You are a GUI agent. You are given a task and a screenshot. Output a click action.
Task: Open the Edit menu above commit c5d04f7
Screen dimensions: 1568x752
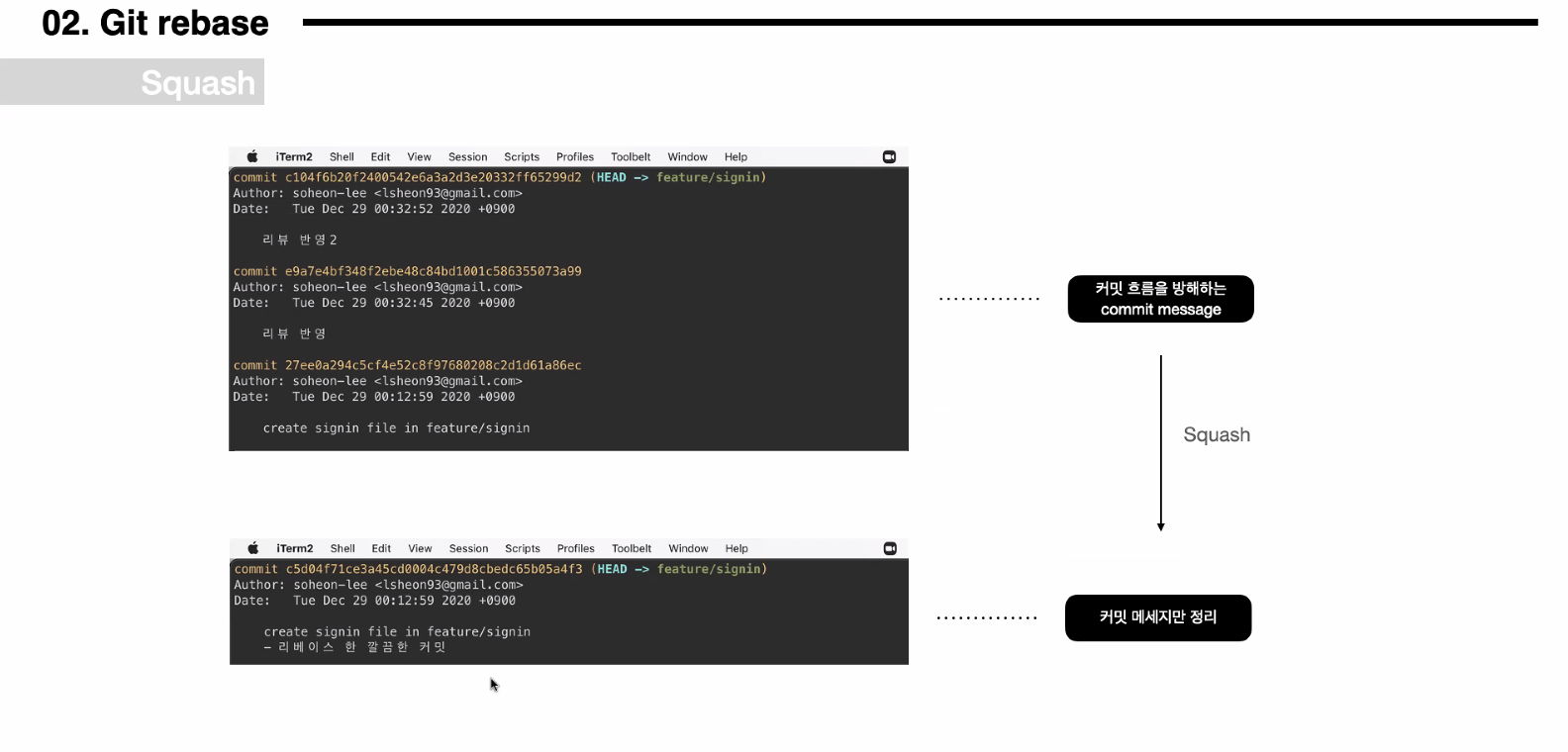pyautogui.click(x=381, y=548)
